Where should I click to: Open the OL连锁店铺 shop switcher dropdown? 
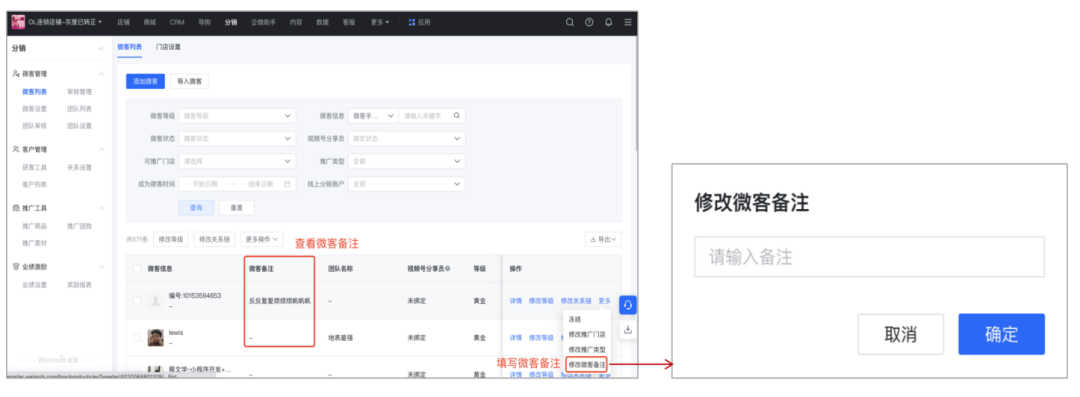point(65,22)
